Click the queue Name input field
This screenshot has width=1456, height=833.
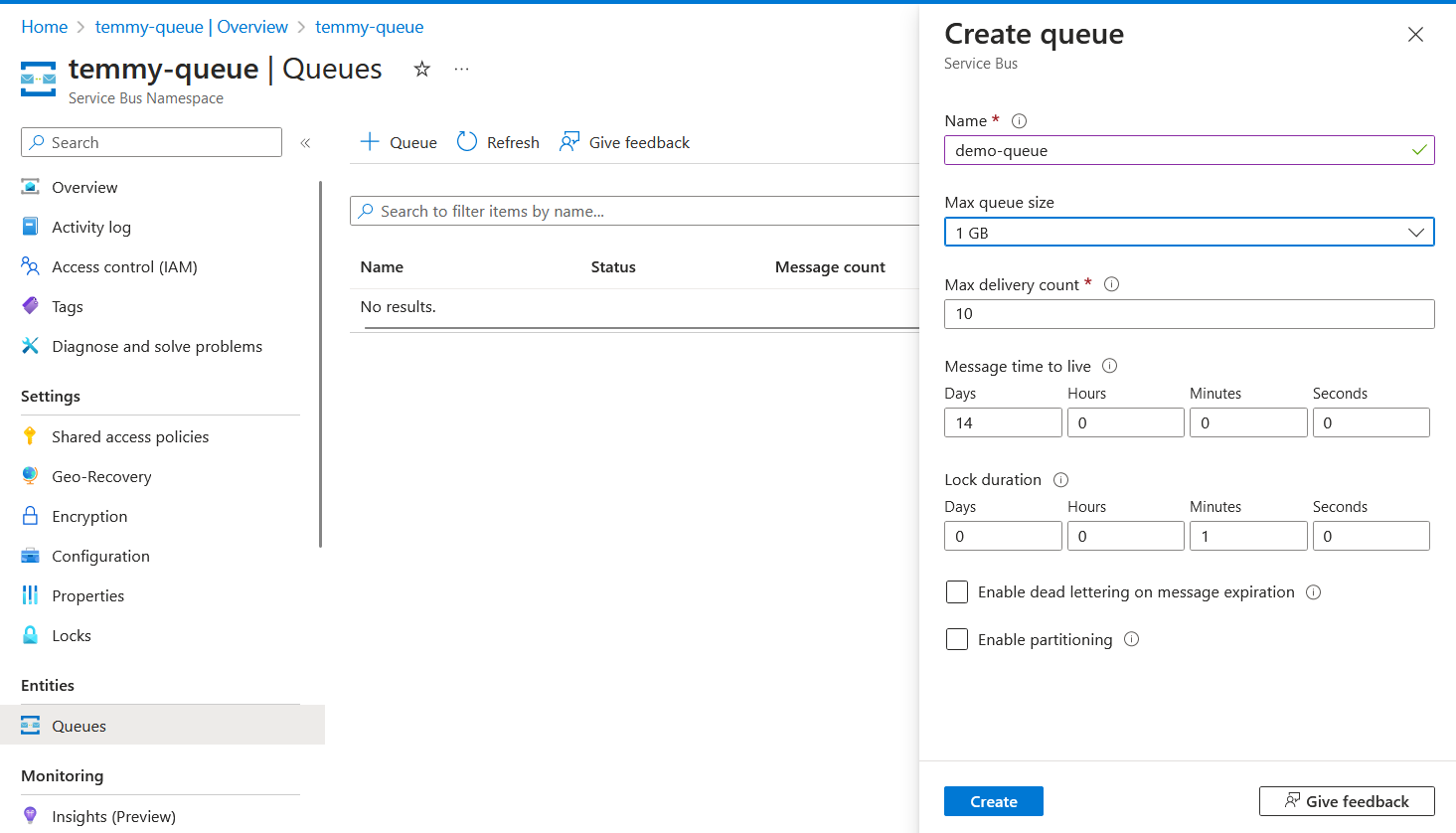(1190, 150)
